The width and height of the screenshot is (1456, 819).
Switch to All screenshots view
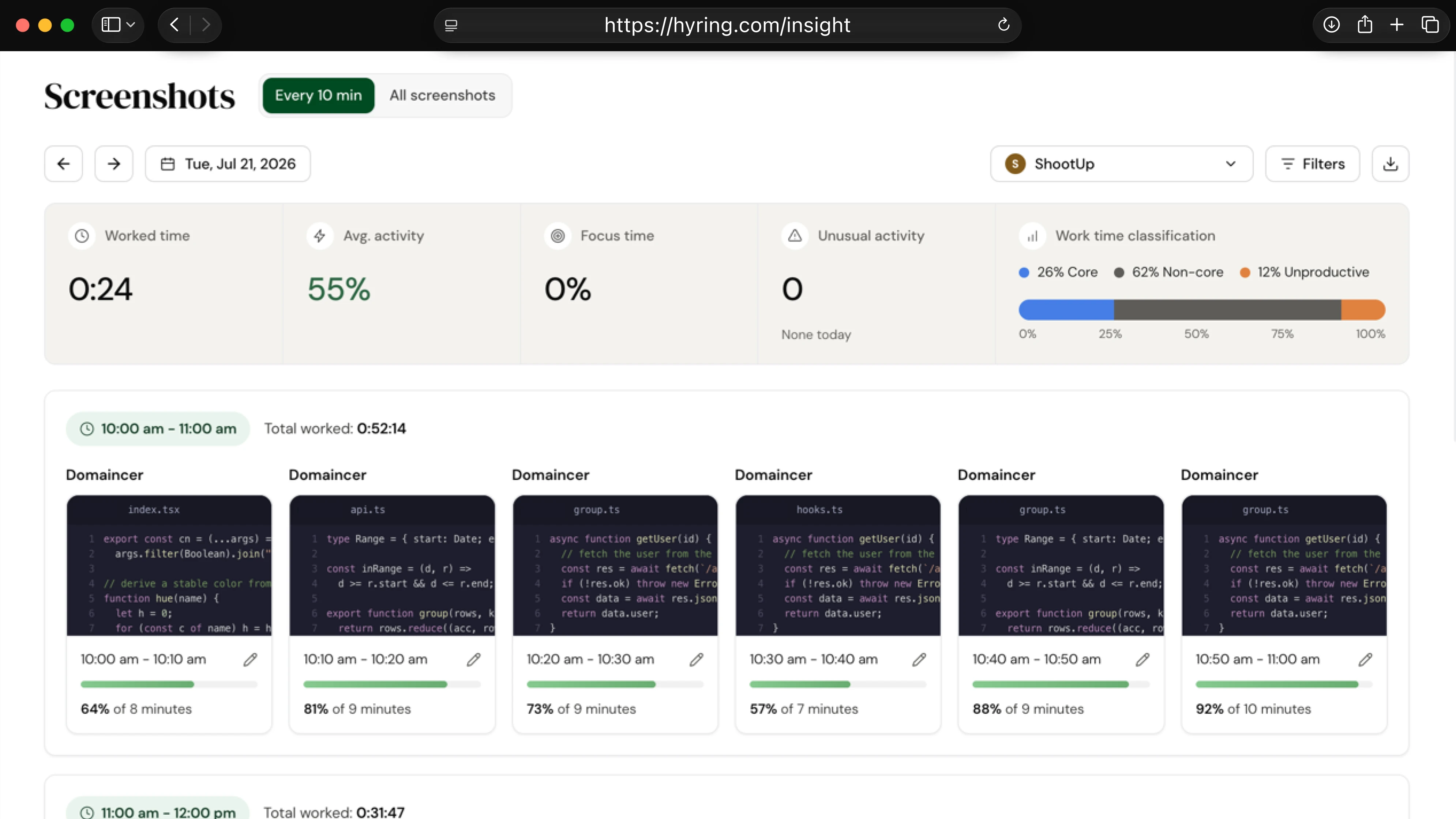tap(442, 95)
